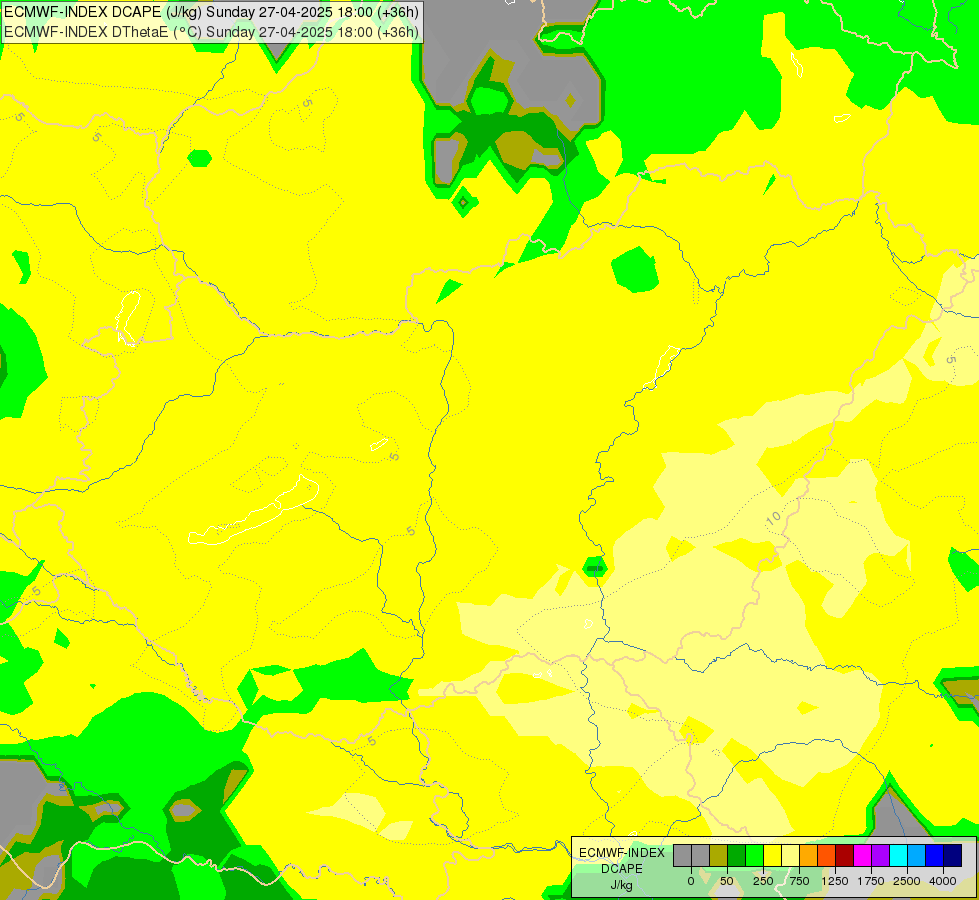979x900 pixels.
Task: Click the dark green legend swatch
Action: coord(736,856)
